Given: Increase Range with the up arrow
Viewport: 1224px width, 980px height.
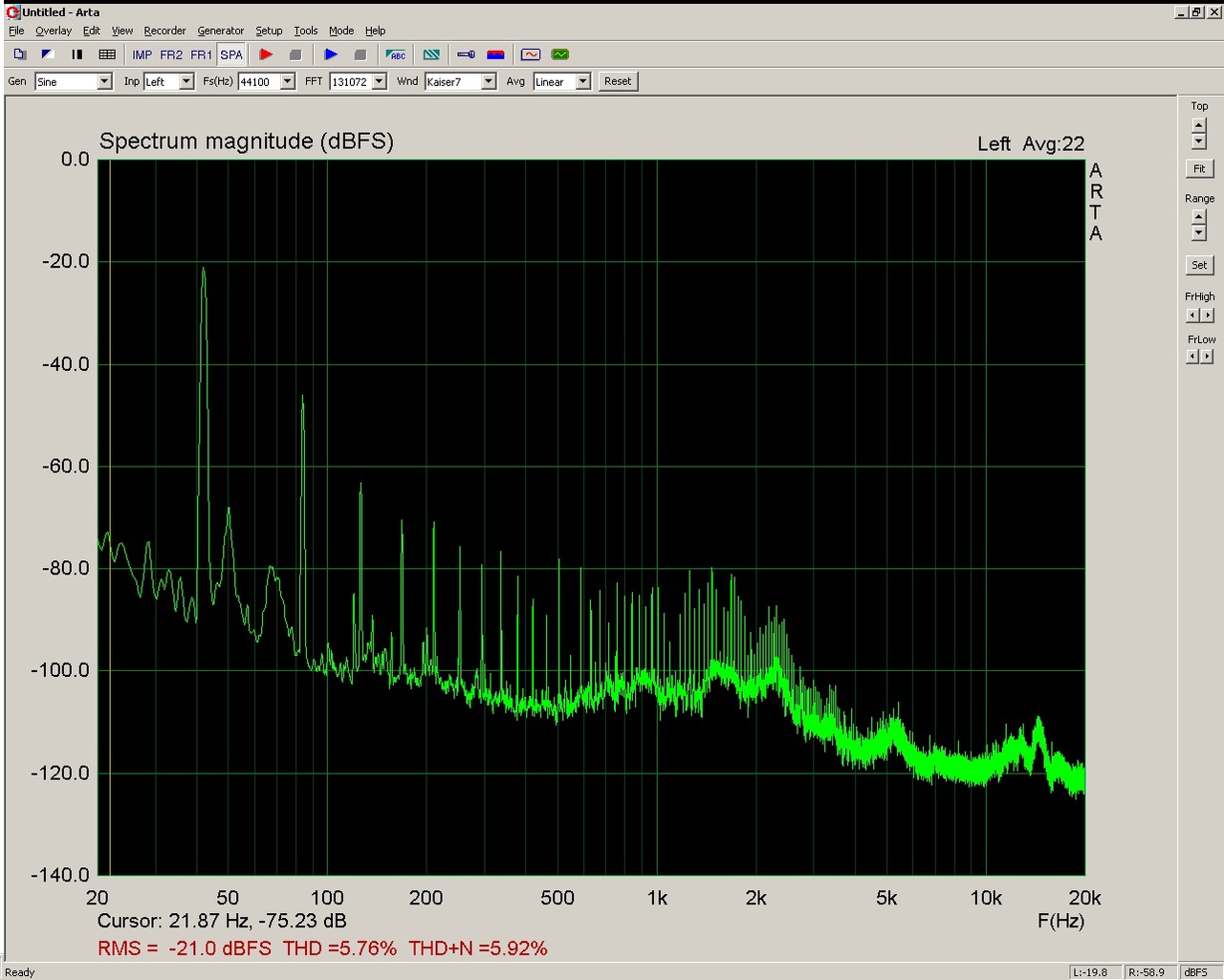Looking at the screenshot, I should pyautogui.click(x=1199, y=217).
